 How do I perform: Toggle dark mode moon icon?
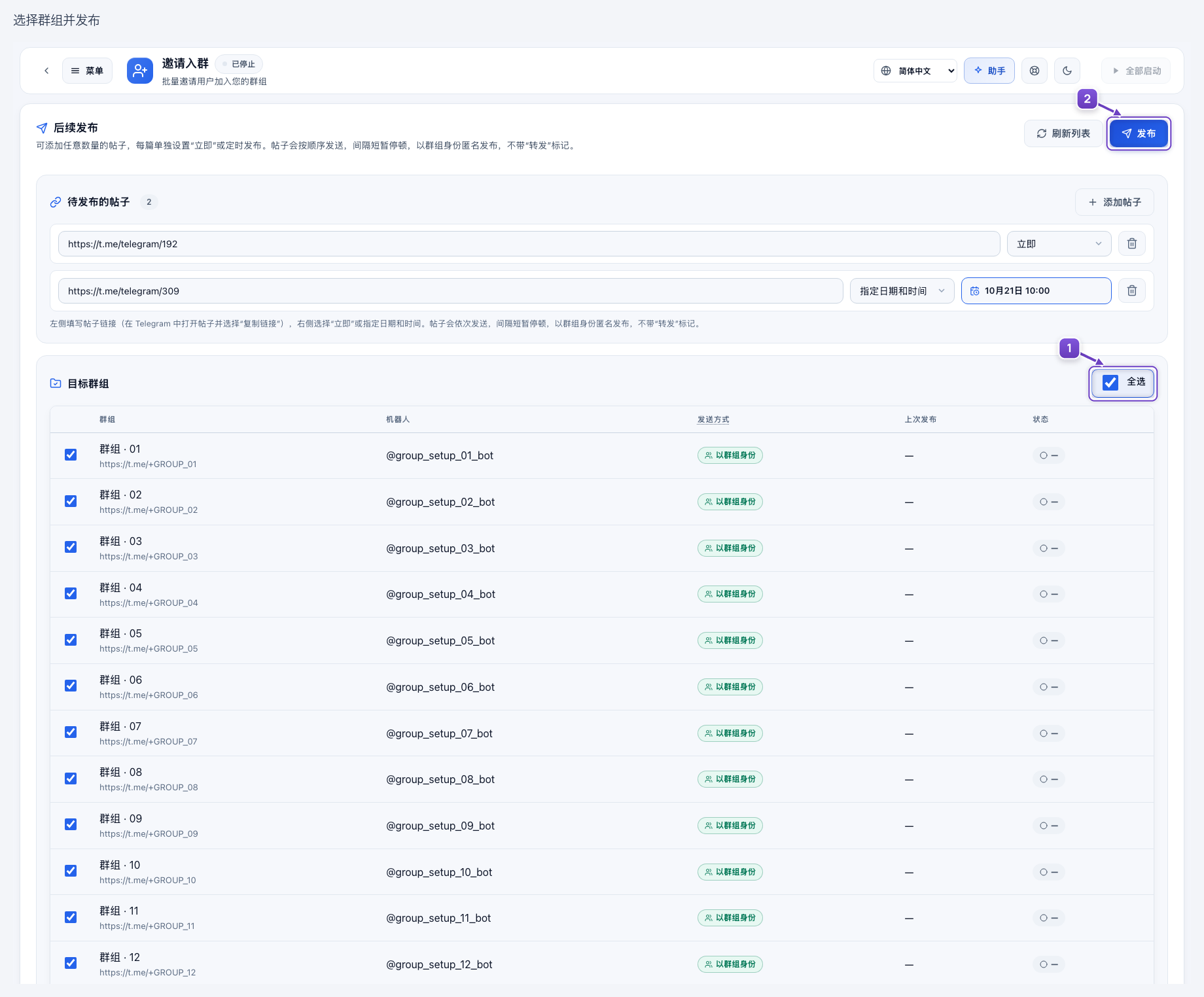[1067, 71]
